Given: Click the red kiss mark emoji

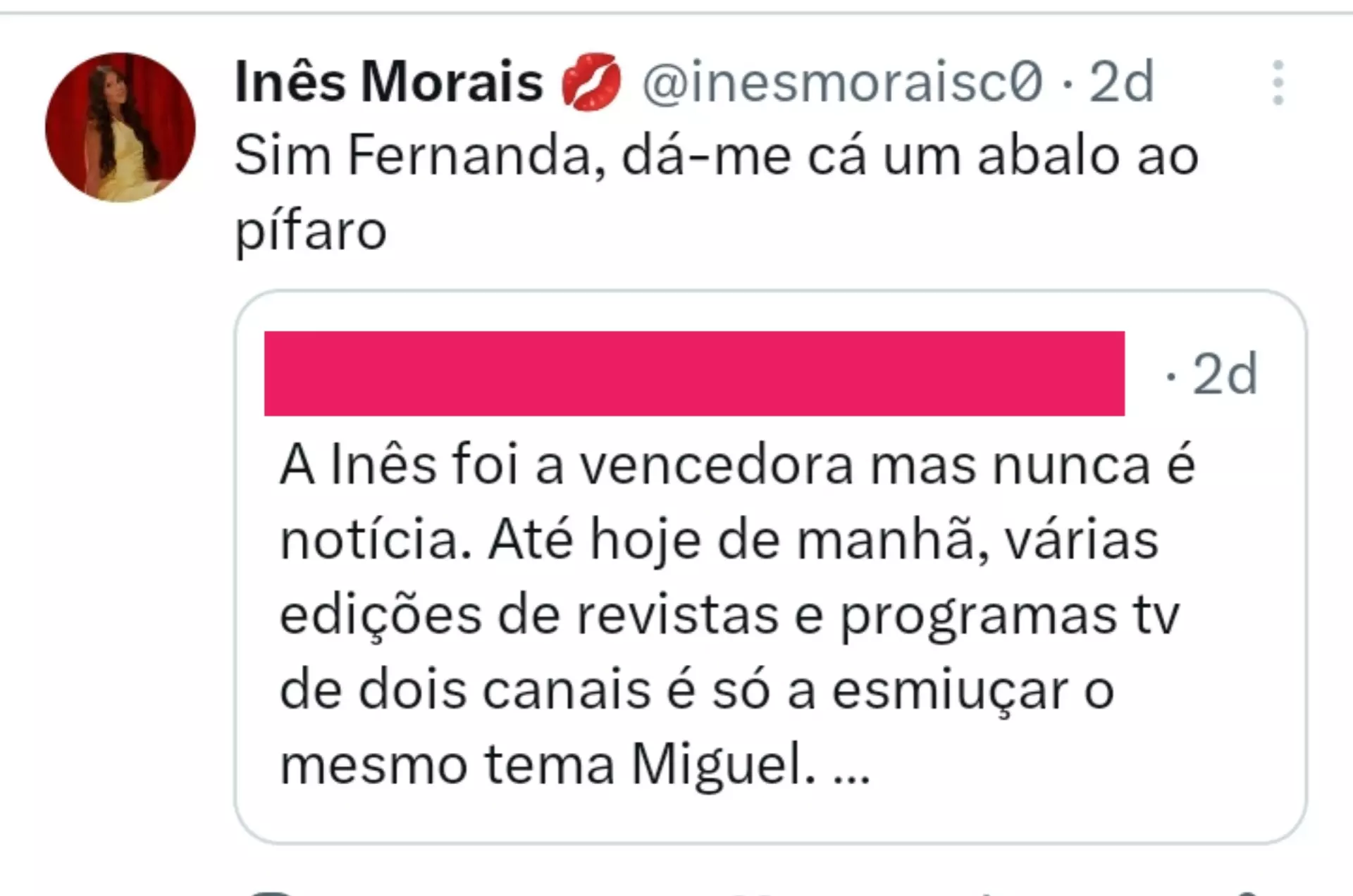Looking at the screenshot, I should (591, 82).
